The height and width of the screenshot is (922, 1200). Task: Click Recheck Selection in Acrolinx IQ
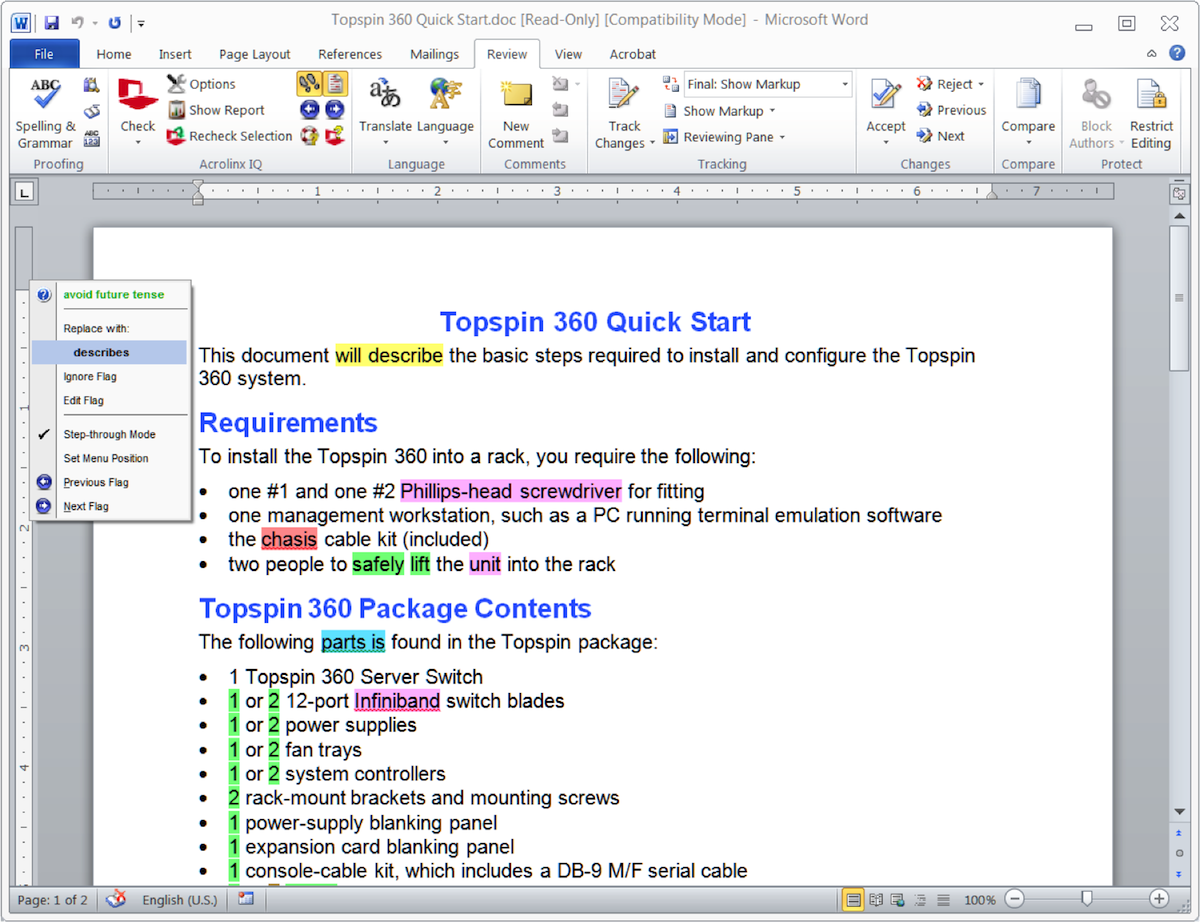(229, 136)
